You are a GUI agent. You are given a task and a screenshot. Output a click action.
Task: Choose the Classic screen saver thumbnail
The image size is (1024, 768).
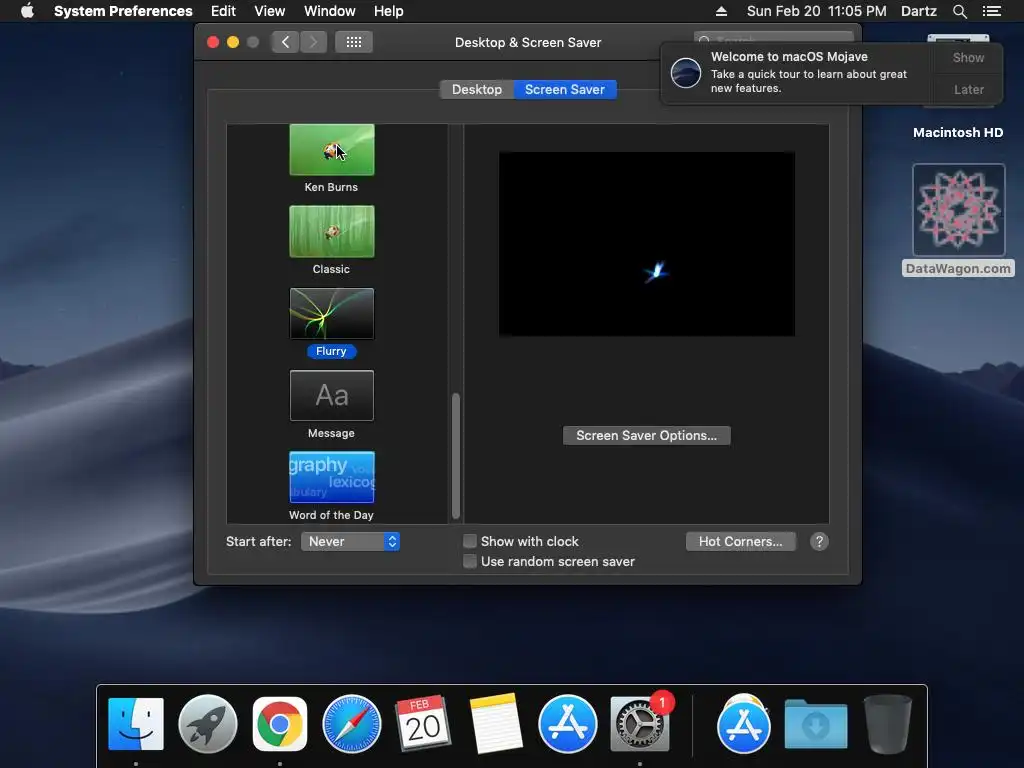click(x=332, y=231)
